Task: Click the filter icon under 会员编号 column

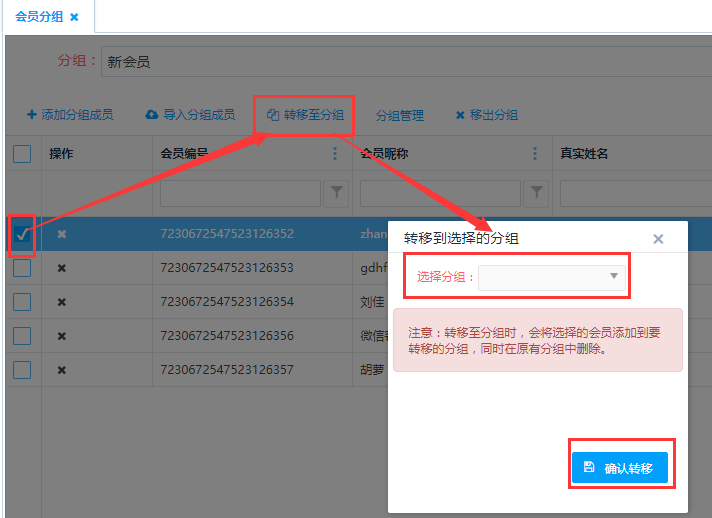Action: click(x=336, y=192)
